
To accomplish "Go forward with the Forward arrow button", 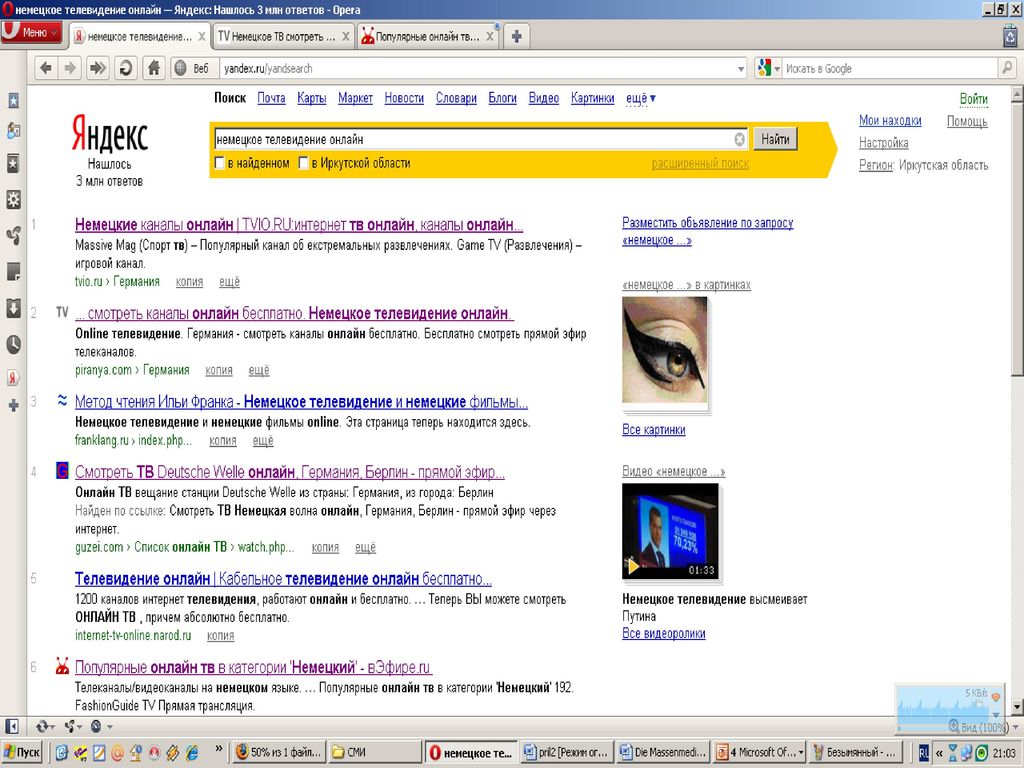I will pos(70,68).
